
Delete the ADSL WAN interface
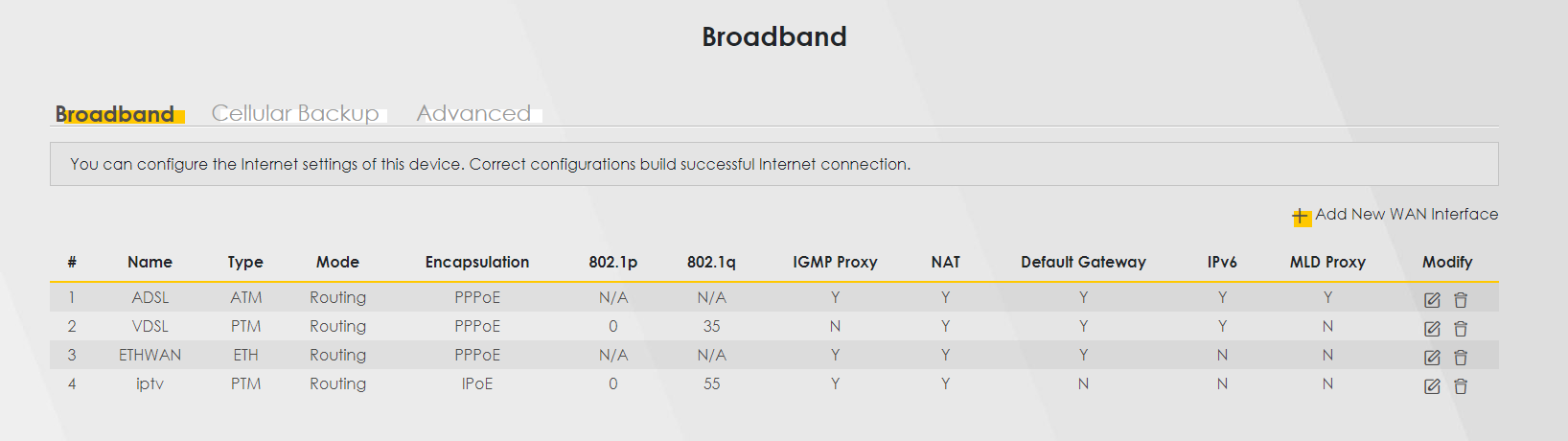[x=1461, y=300]
